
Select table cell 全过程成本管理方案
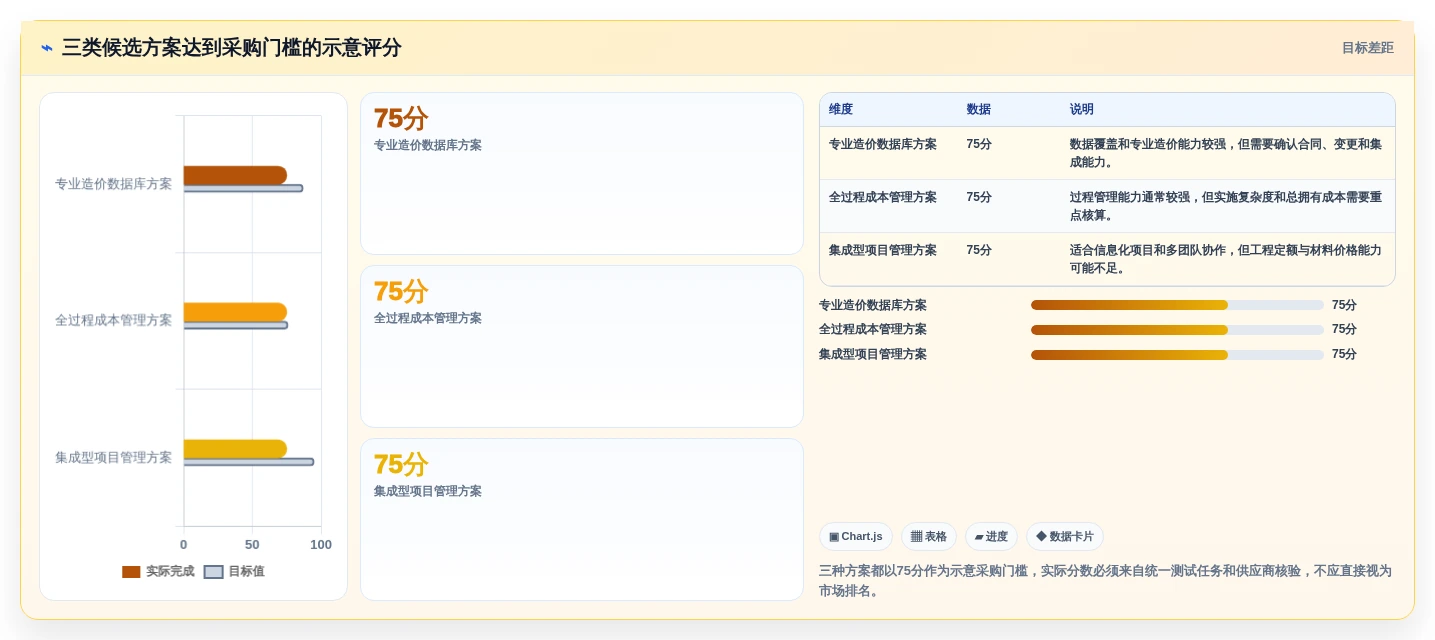(x=883, y=197)
